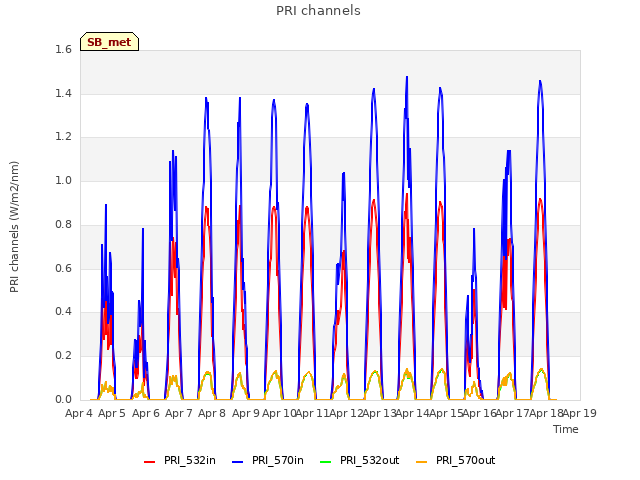Click the 0.8 y-axis tick label

63,224
